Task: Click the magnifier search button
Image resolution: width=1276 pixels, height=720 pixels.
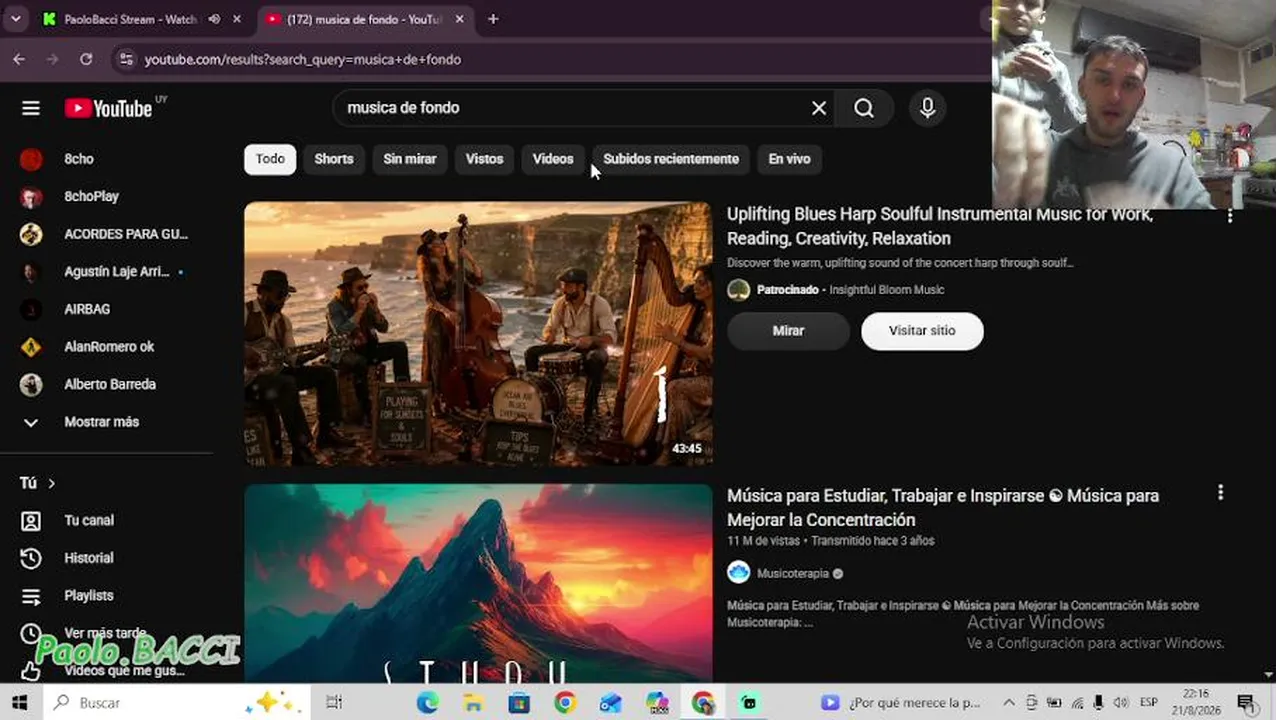Action: pos(864,108)
